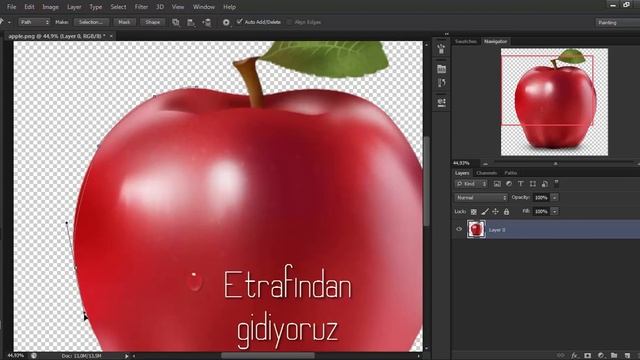640x360 pixels.
Task: Open the Tool Presets panel icon
Action: click(x=441, y=102)
